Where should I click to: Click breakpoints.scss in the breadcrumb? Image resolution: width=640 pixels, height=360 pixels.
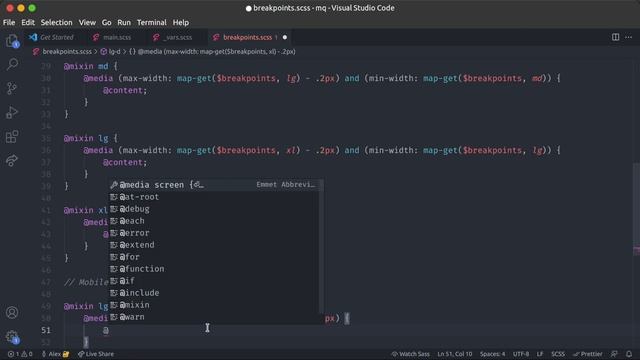point(67,51)
